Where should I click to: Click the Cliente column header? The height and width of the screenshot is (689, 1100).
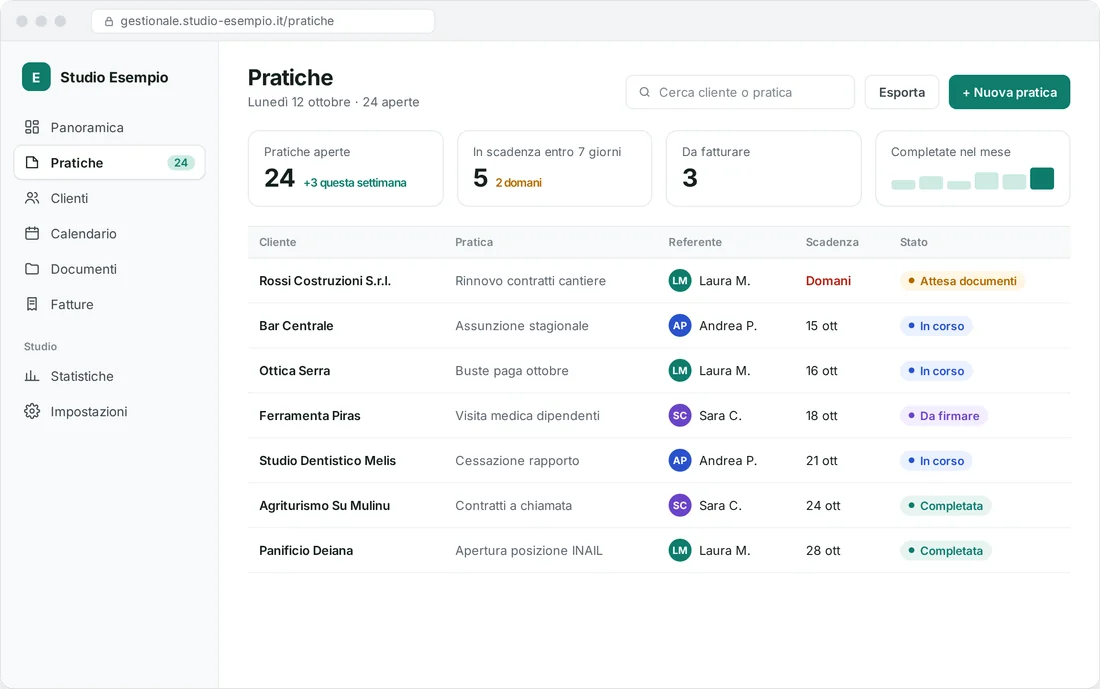278,242
